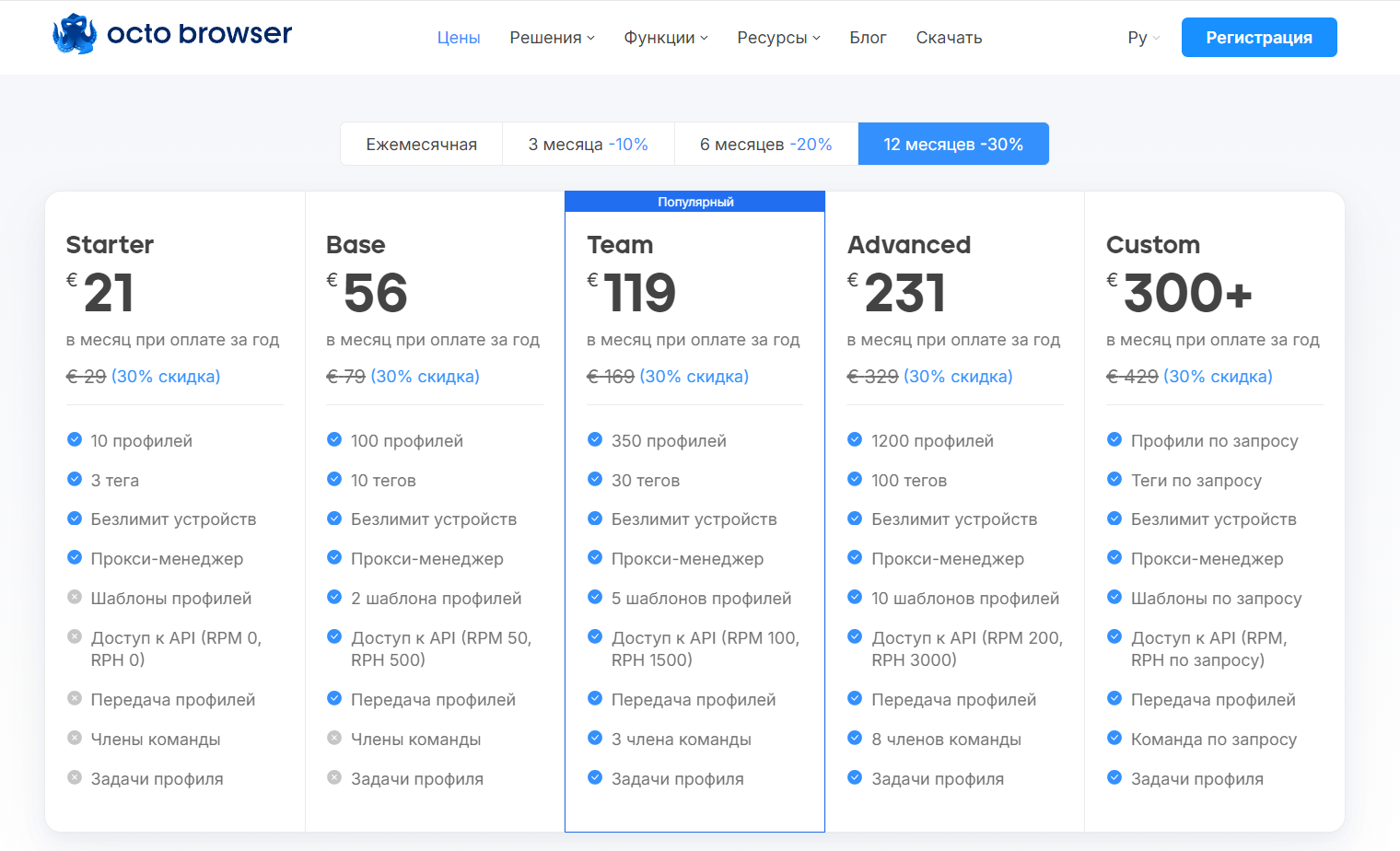
Task: Expand the Решения dropdown menu
Action: click(553, 38)
